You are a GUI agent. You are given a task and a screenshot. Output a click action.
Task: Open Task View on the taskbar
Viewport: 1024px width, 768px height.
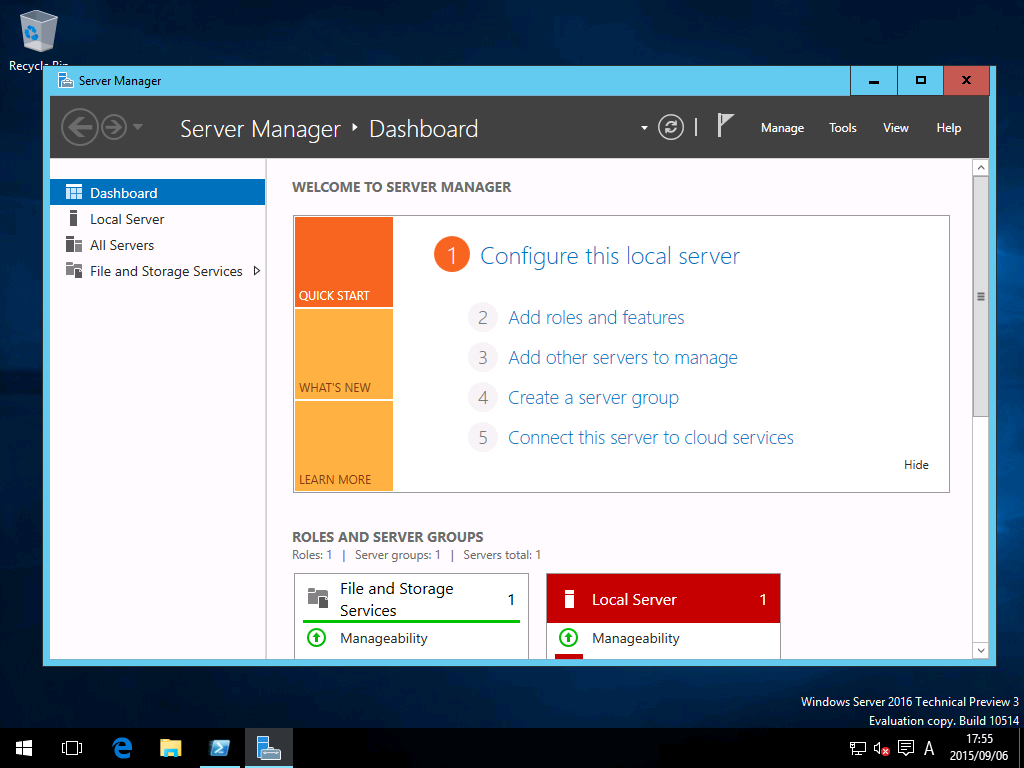click(x=72, y=748)
